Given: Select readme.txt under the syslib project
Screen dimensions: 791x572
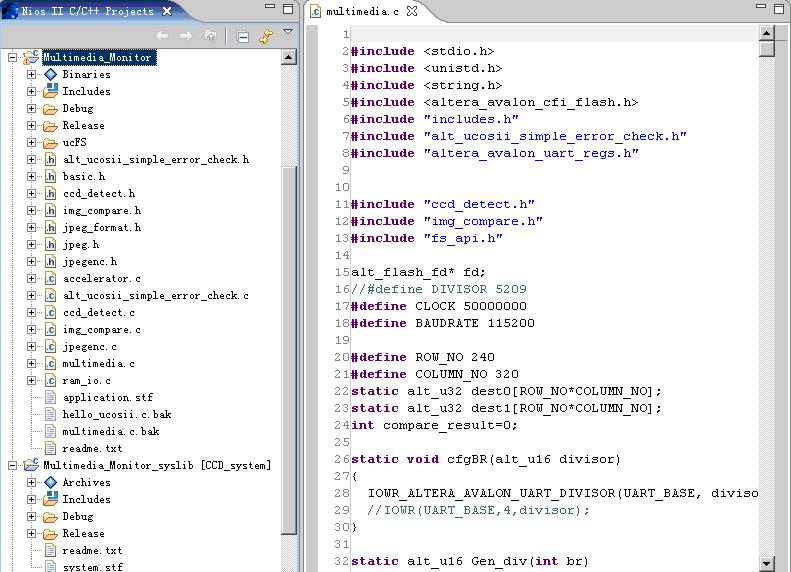Looking at the screenshot, I should click(92, 551).
